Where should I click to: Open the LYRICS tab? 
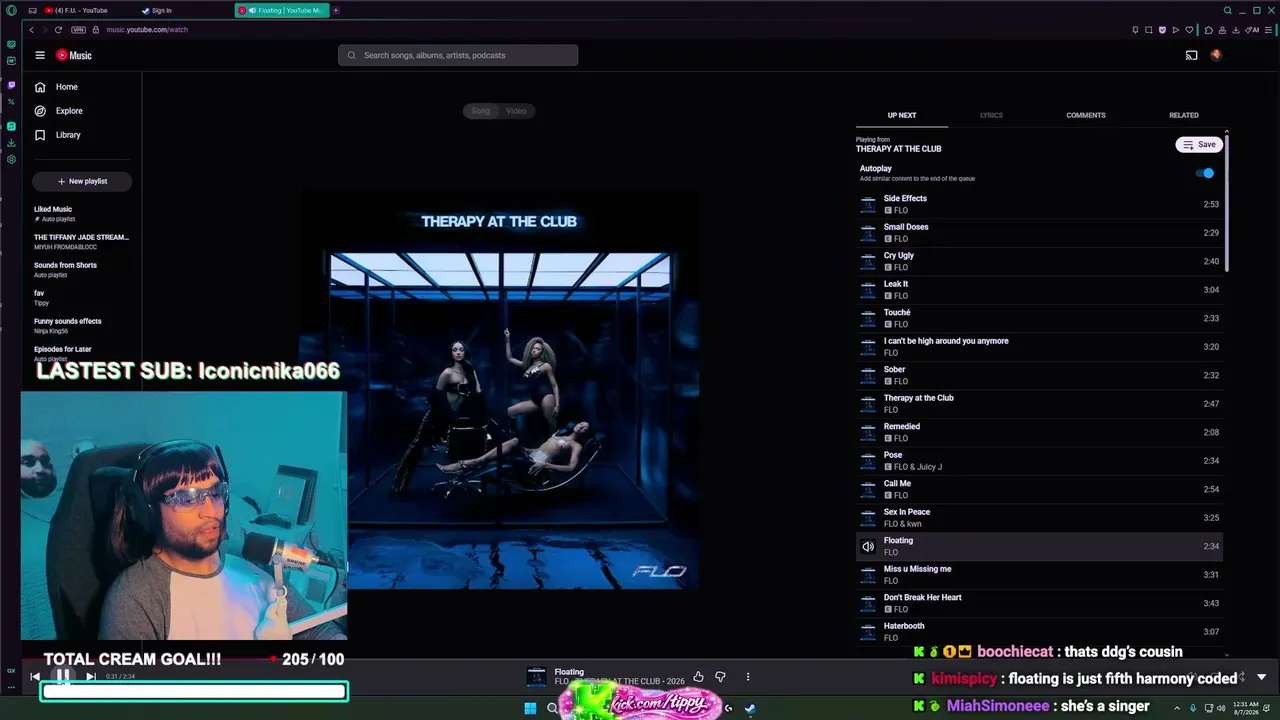tap(991, 115)
